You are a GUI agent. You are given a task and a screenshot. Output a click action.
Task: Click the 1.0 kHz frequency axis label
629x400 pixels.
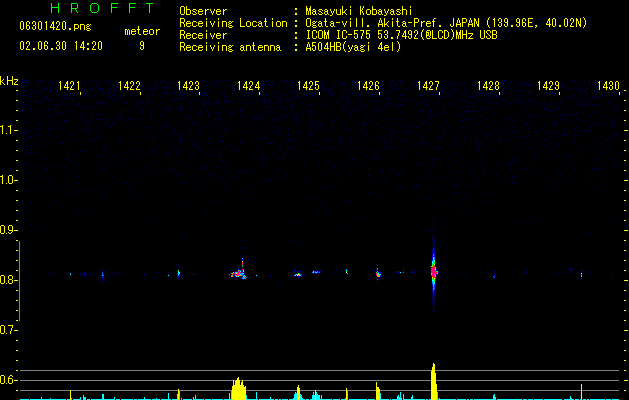[x=9, y=180]
